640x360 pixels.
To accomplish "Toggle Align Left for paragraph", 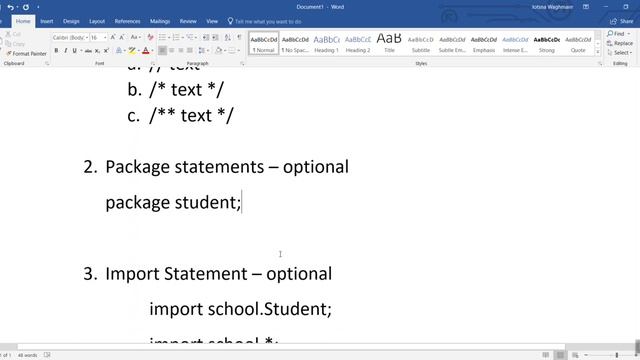I will point(162,51).
